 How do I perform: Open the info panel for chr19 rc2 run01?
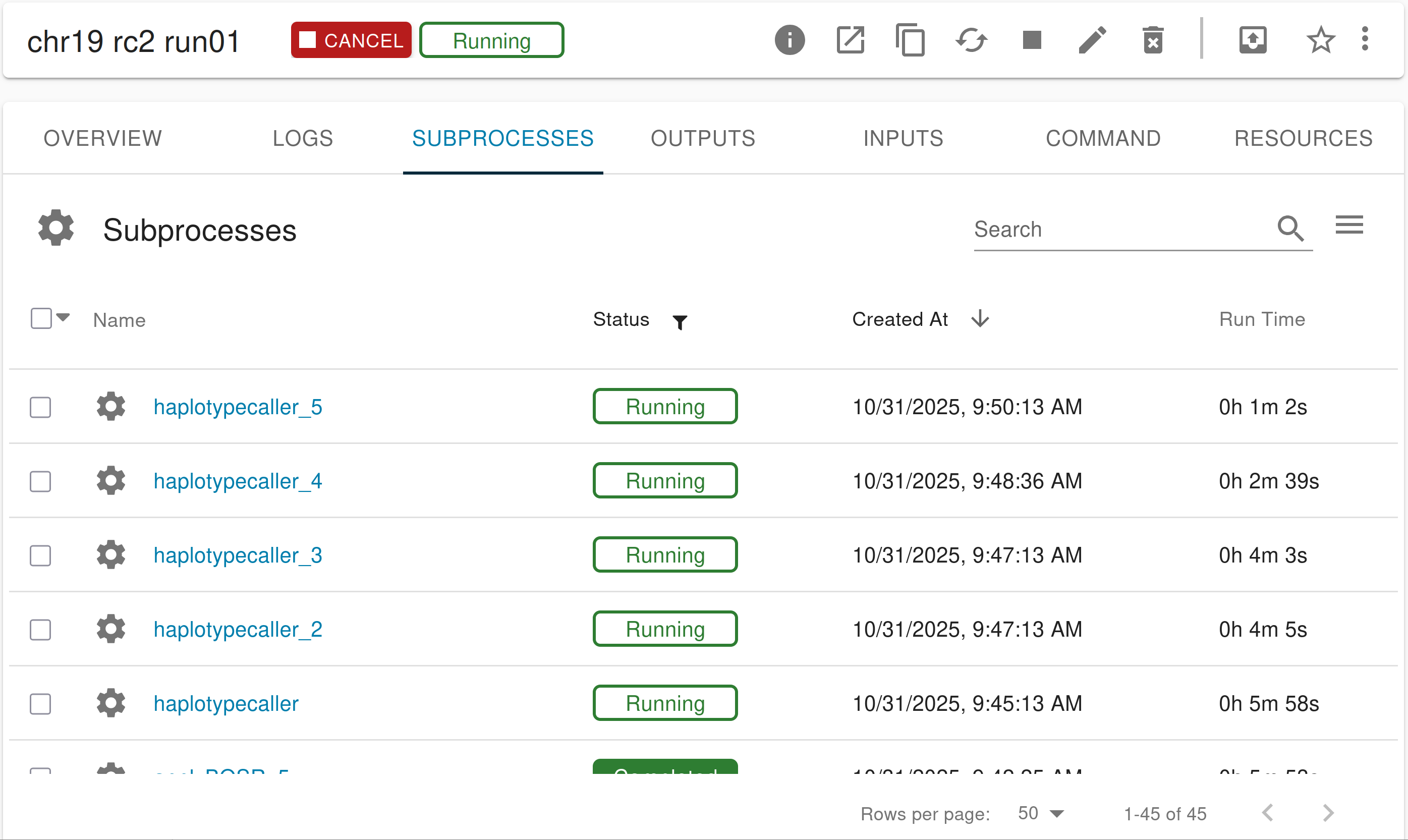(x=790, y=40)
